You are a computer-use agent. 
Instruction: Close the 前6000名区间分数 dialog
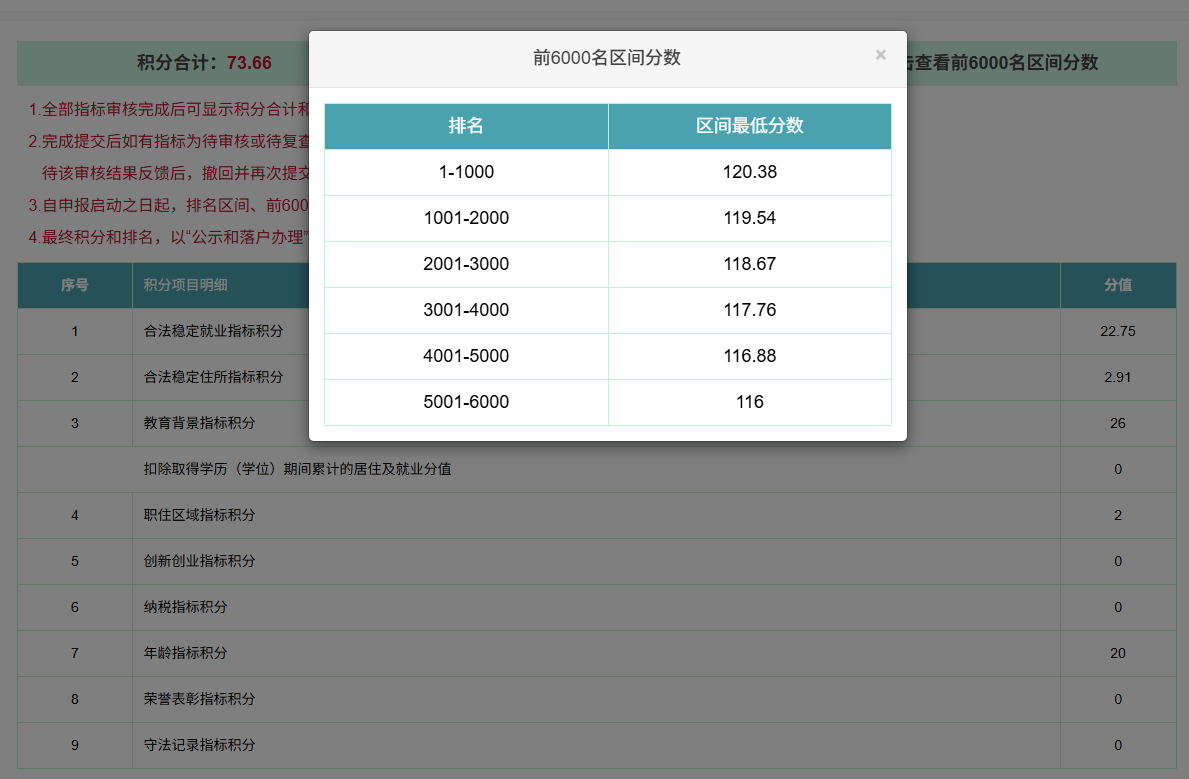point(880,55)
